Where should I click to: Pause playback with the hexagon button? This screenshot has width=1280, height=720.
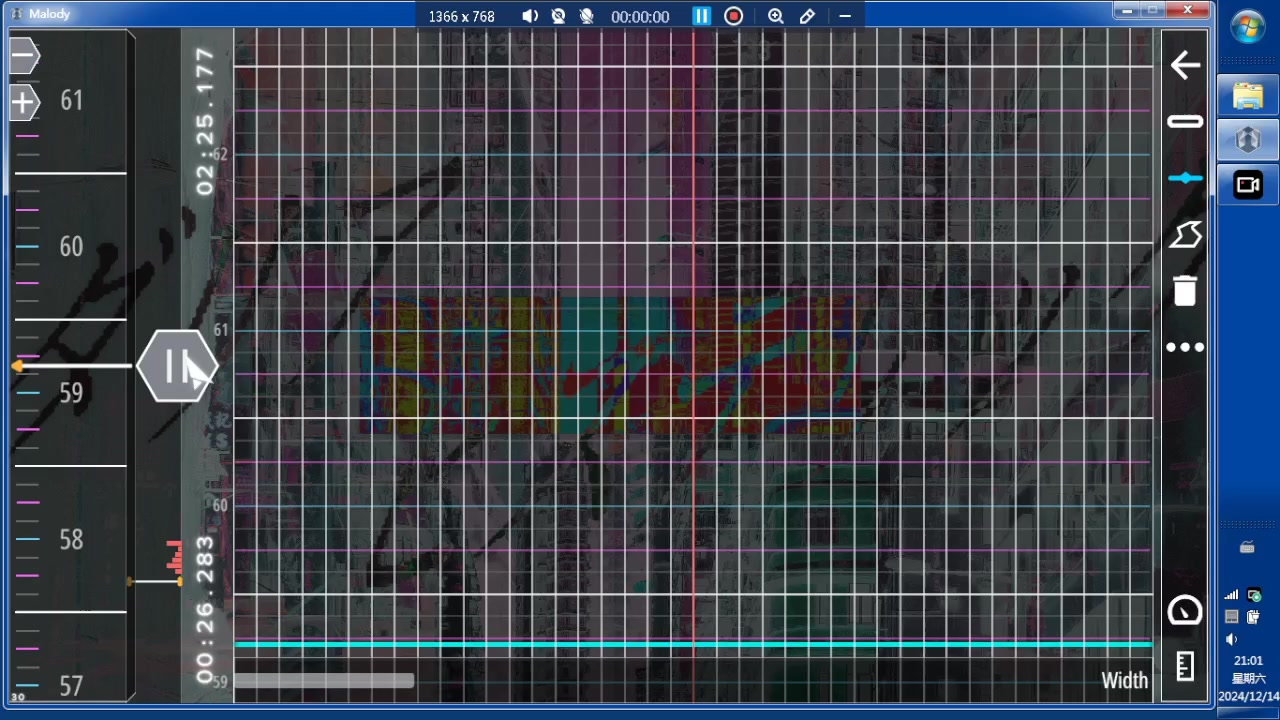[177, 367]
